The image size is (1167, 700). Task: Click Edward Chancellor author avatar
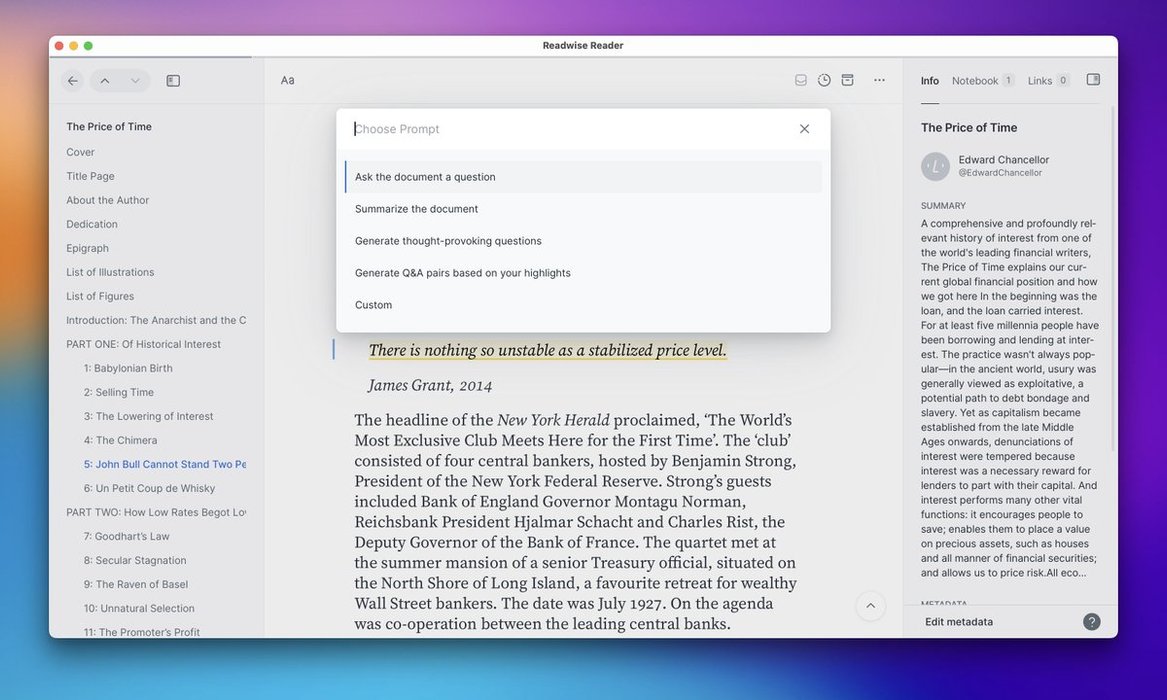[x=935, y=167]
